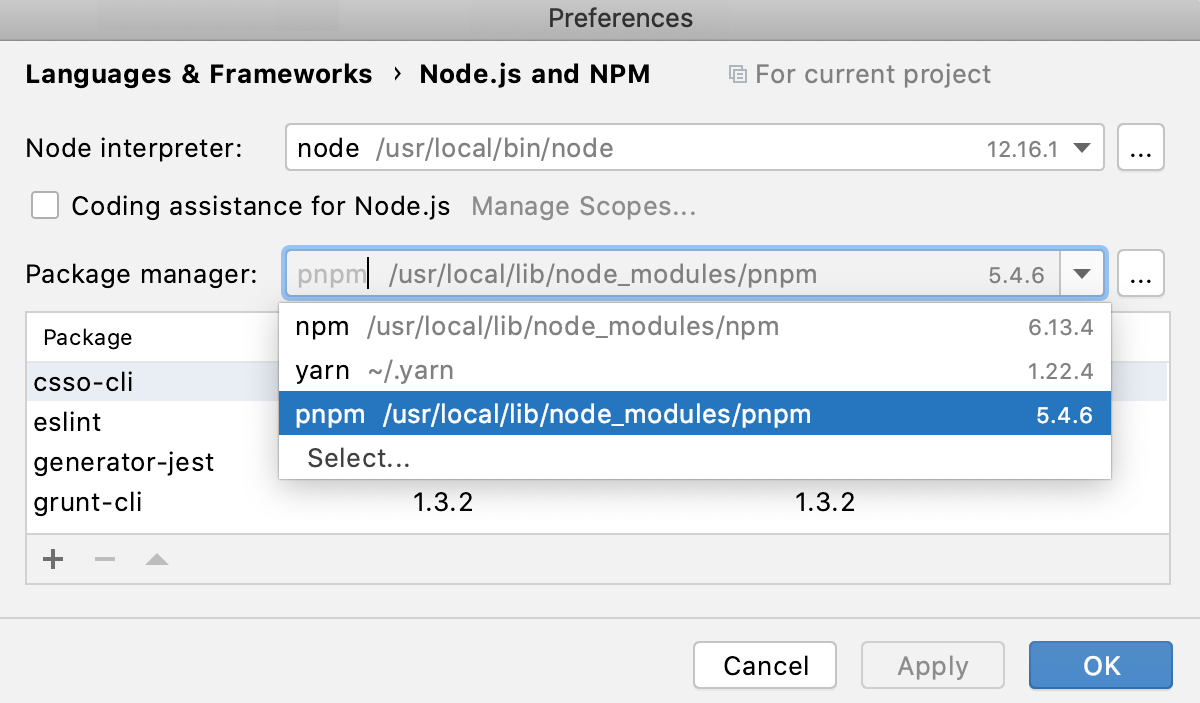Image resolution: width=1200 pixels, height=703 pixels.
Task: Open the Node interpreter browse ellipsis button
Action: tap(1141, 149)
